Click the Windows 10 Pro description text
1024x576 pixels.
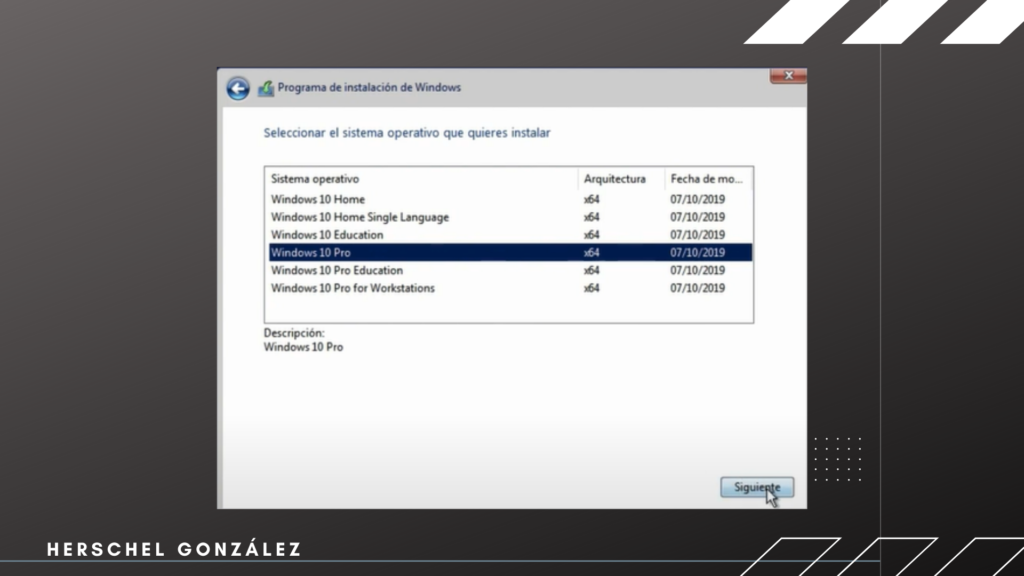303,347
